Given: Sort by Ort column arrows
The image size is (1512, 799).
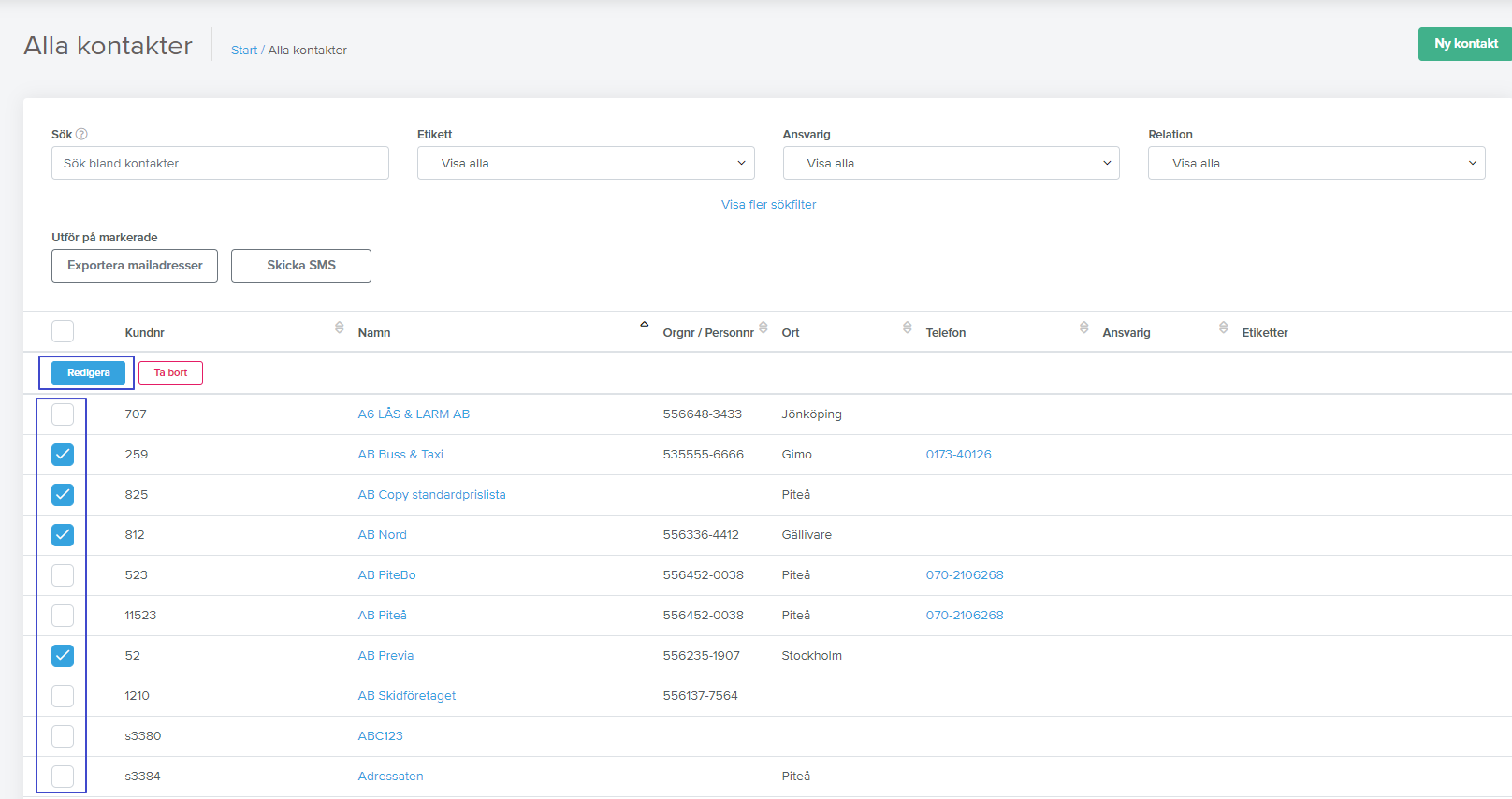Looking at the screenshot, I should pos(908,327).
